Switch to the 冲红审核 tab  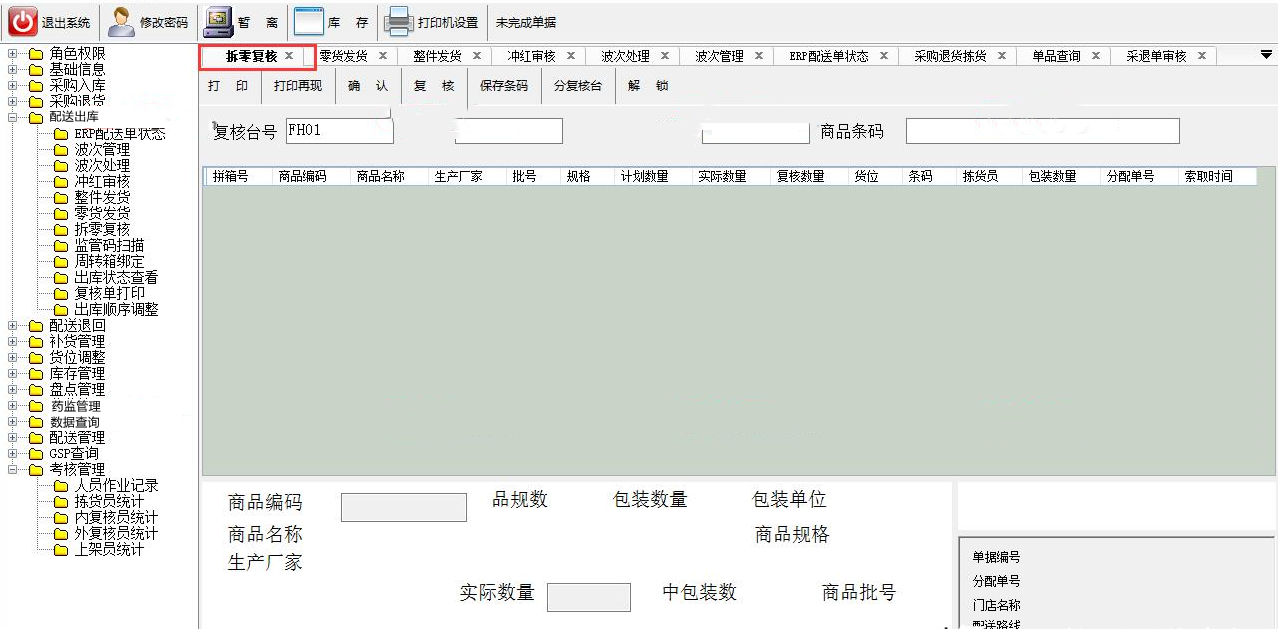point(531,56)
